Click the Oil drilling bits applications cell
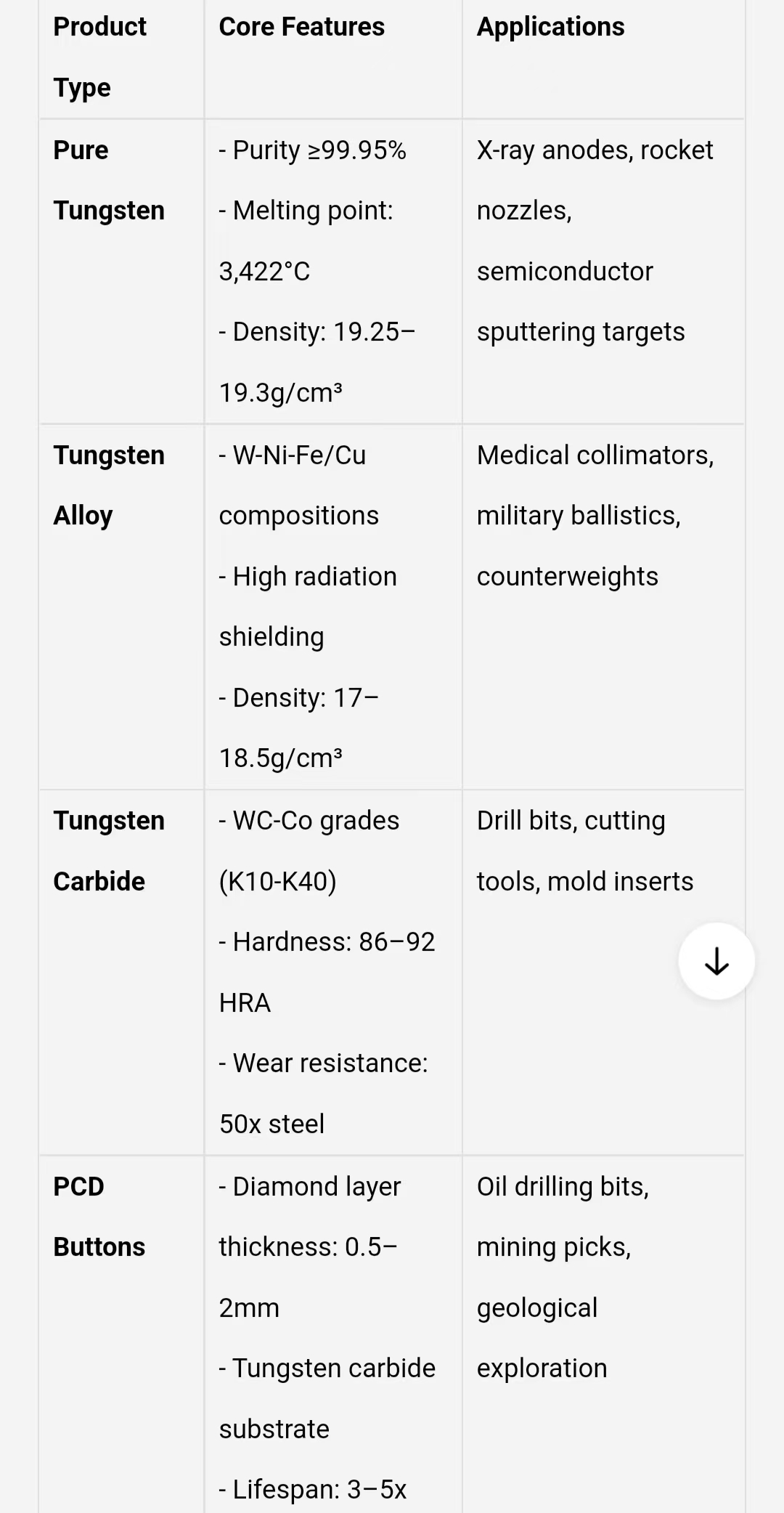 pos(562,1277)
